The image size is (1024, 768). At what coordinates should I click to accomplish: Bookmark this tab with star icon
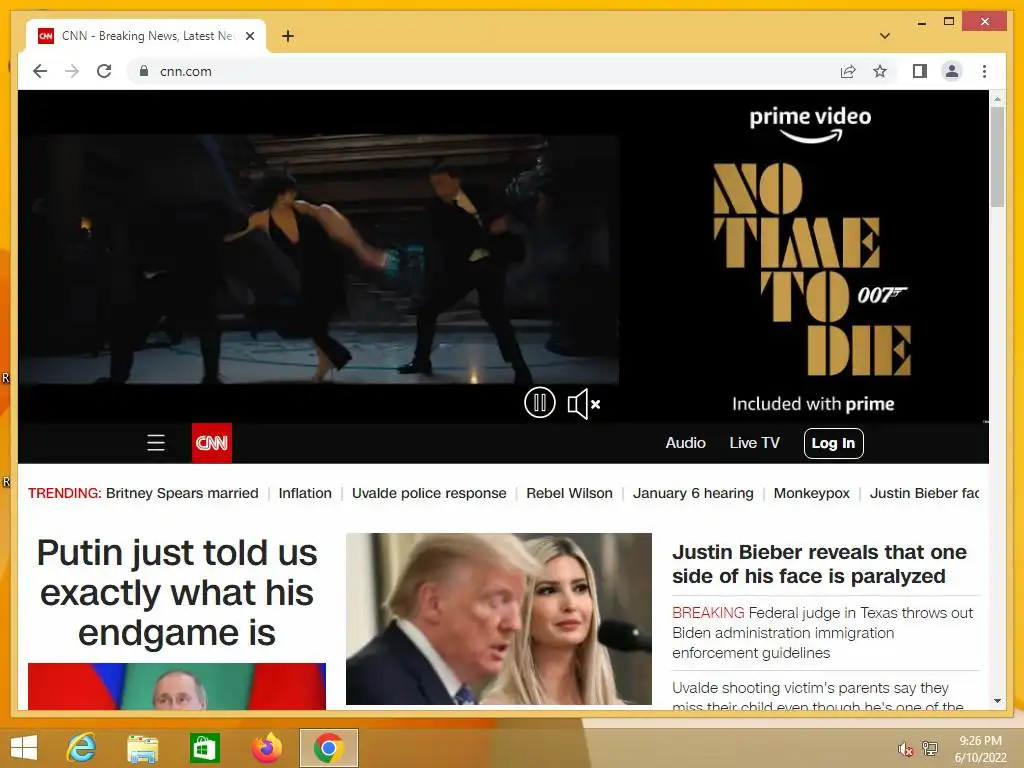[880, 71]
